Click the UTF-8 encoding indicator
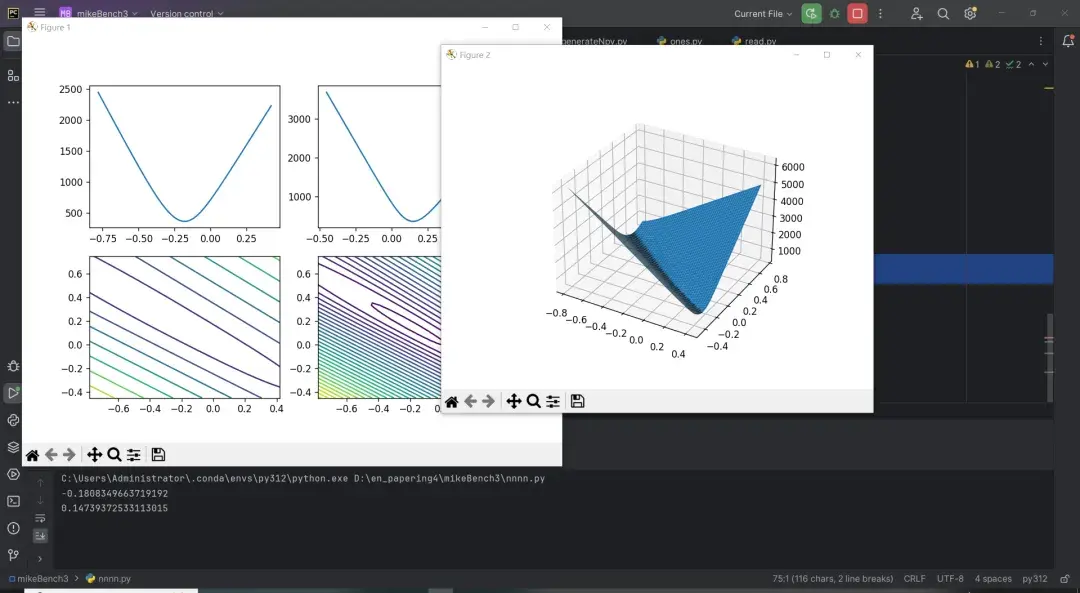 [950, 579]
